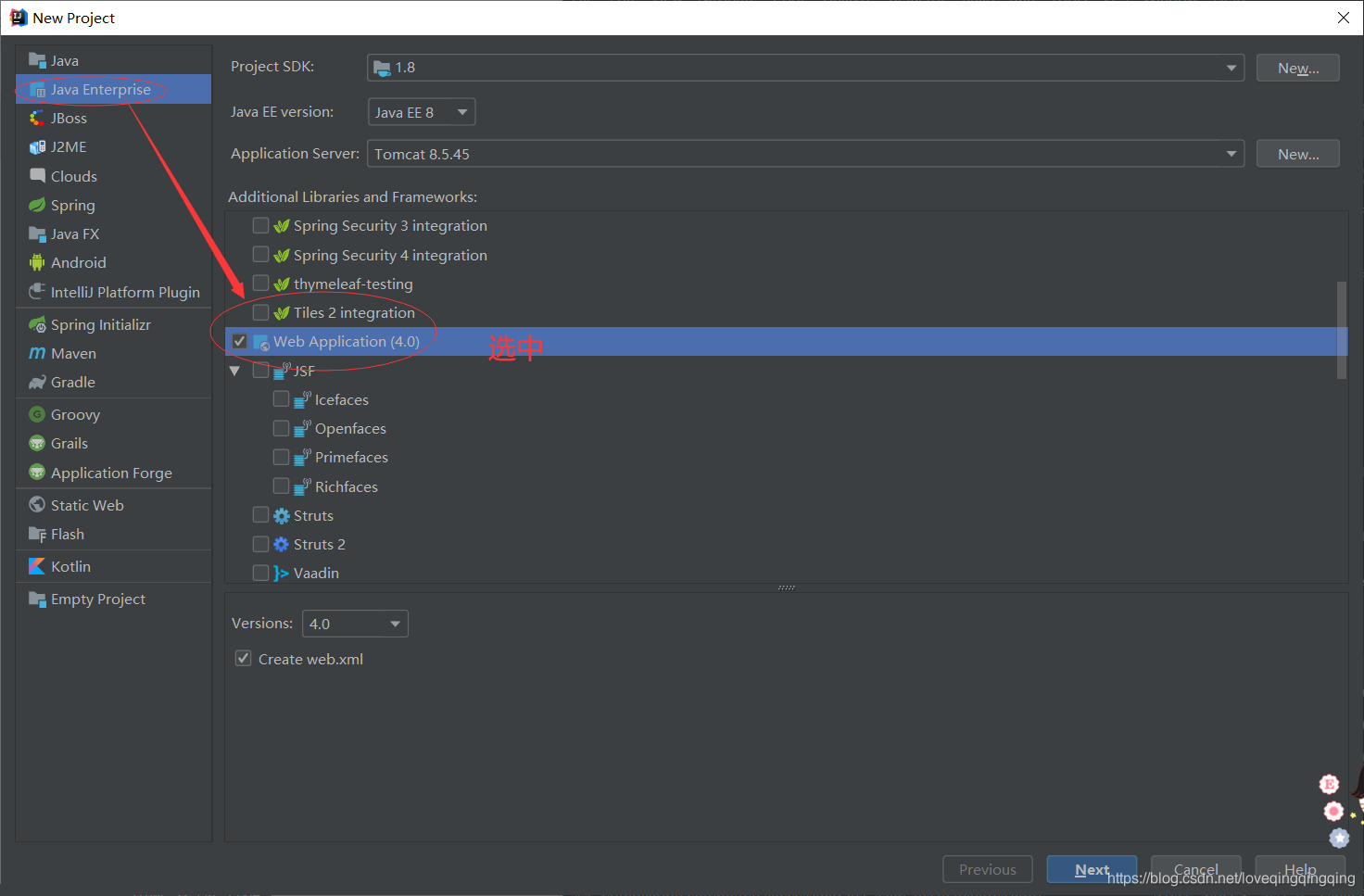
Task: Click the Help button
Action: click(1300, 869)
